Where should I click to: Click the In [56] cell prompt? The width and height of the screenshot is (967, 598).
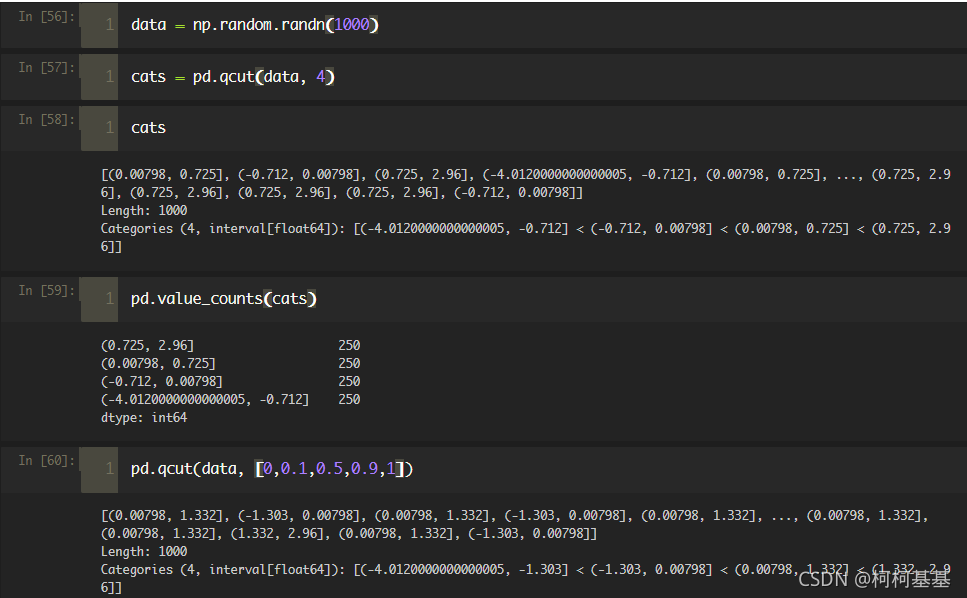(47, 17)
